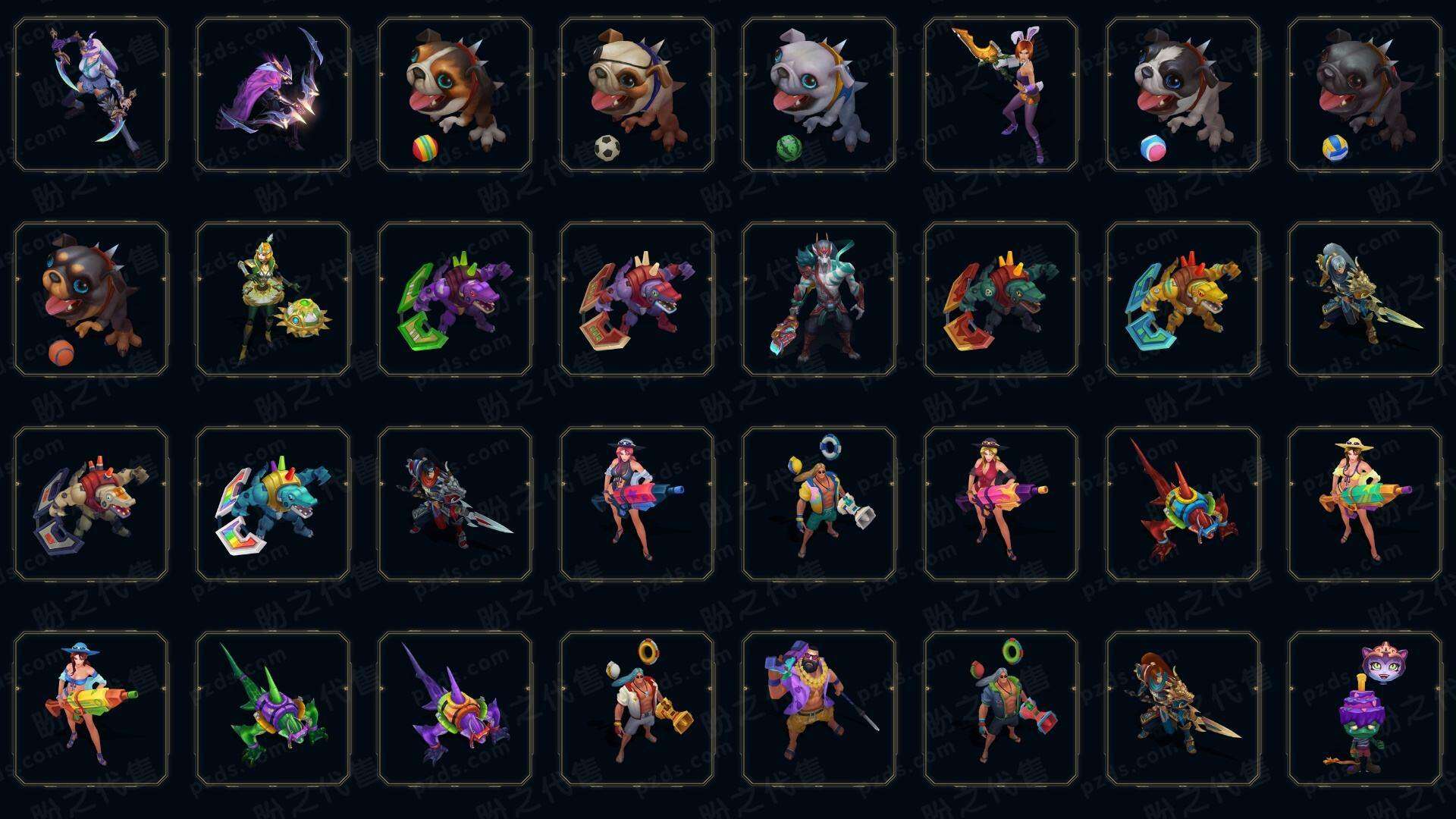The image size is (1456, 819).
Task: Choose the purple crocodile with green axe
Action: coord(455,299)
